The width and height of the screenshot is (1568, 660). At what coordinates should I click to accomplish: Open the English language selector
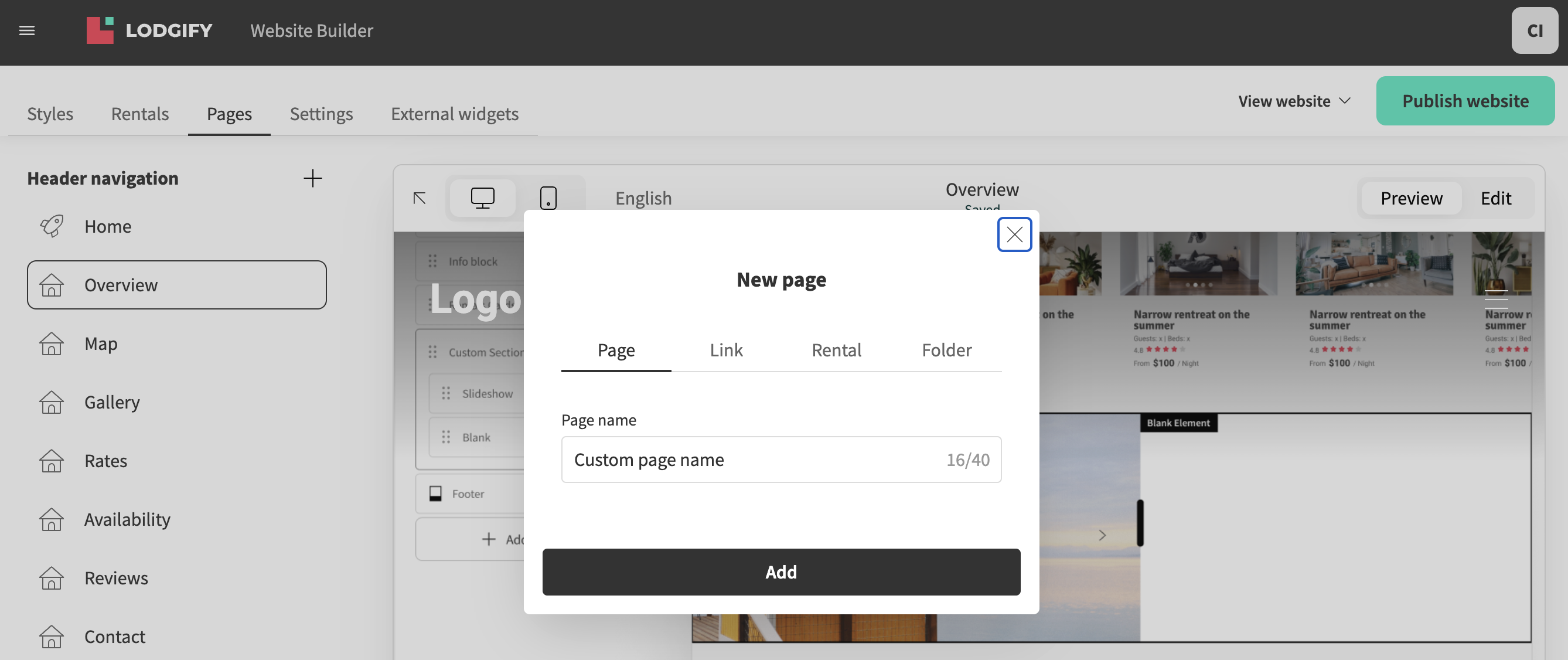(643, 198)
